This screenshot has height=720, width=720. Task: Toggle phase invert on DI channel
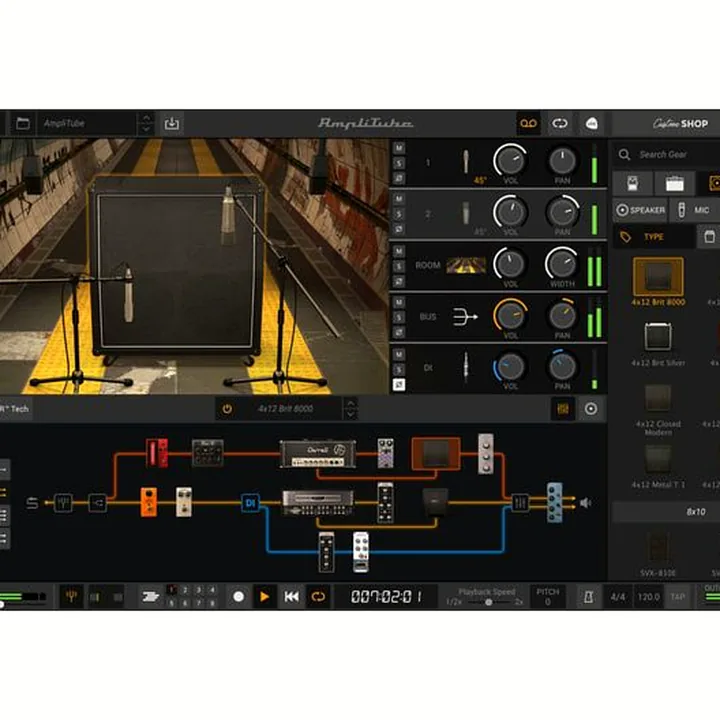pyautogui.click(x=399, y=385)
